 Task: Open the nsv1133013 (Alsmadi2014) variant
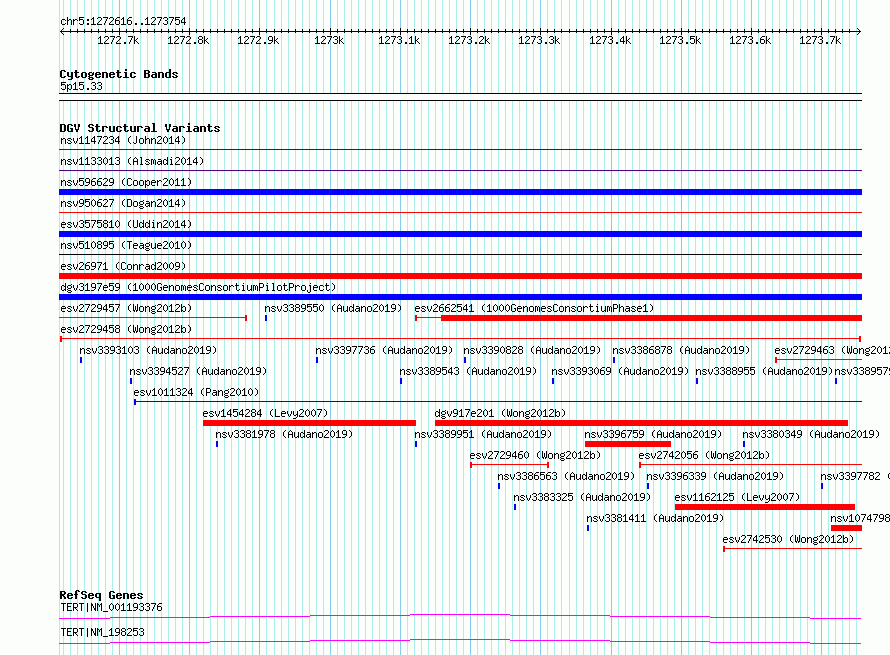tap(132, 161)
